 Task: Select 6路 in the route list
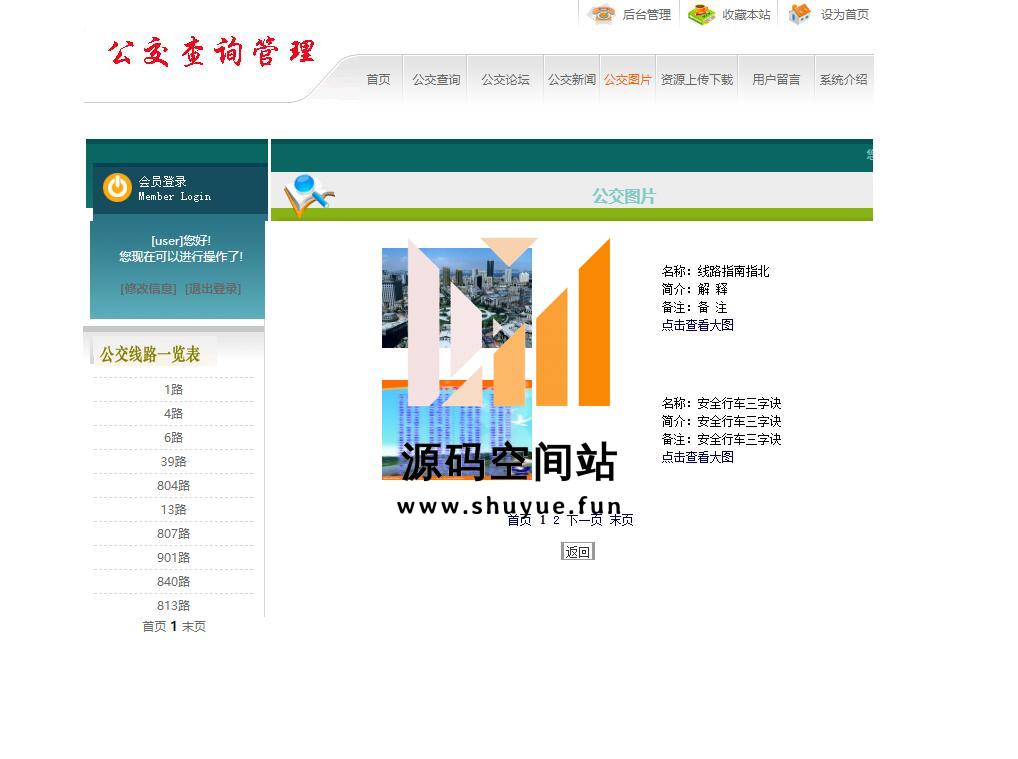(x=173, y=438)
